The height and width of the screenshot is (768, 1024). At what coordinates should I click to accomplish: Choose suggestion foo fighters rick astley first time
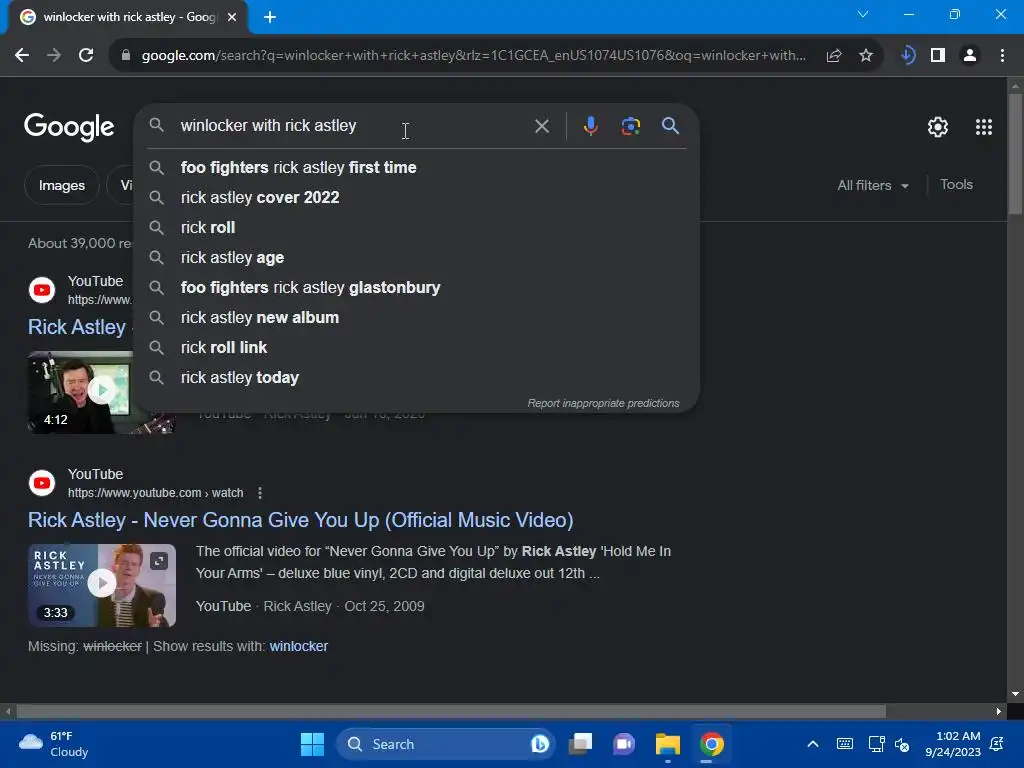417,168
